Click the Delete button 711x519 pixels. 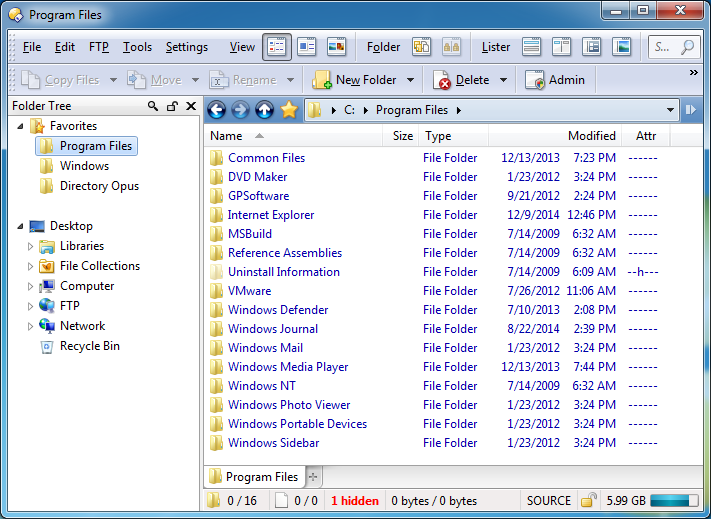point(461,80)
